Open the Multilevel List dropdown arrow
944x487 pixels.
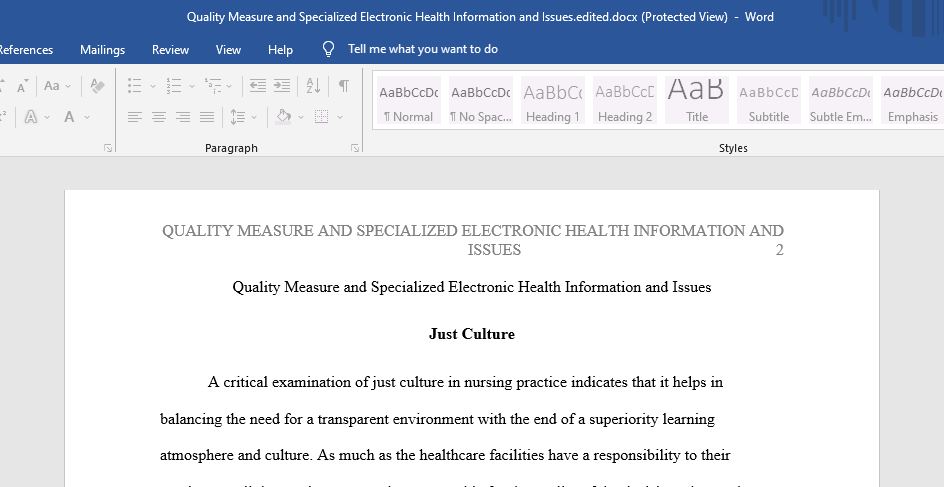click(x=229, y=86)
